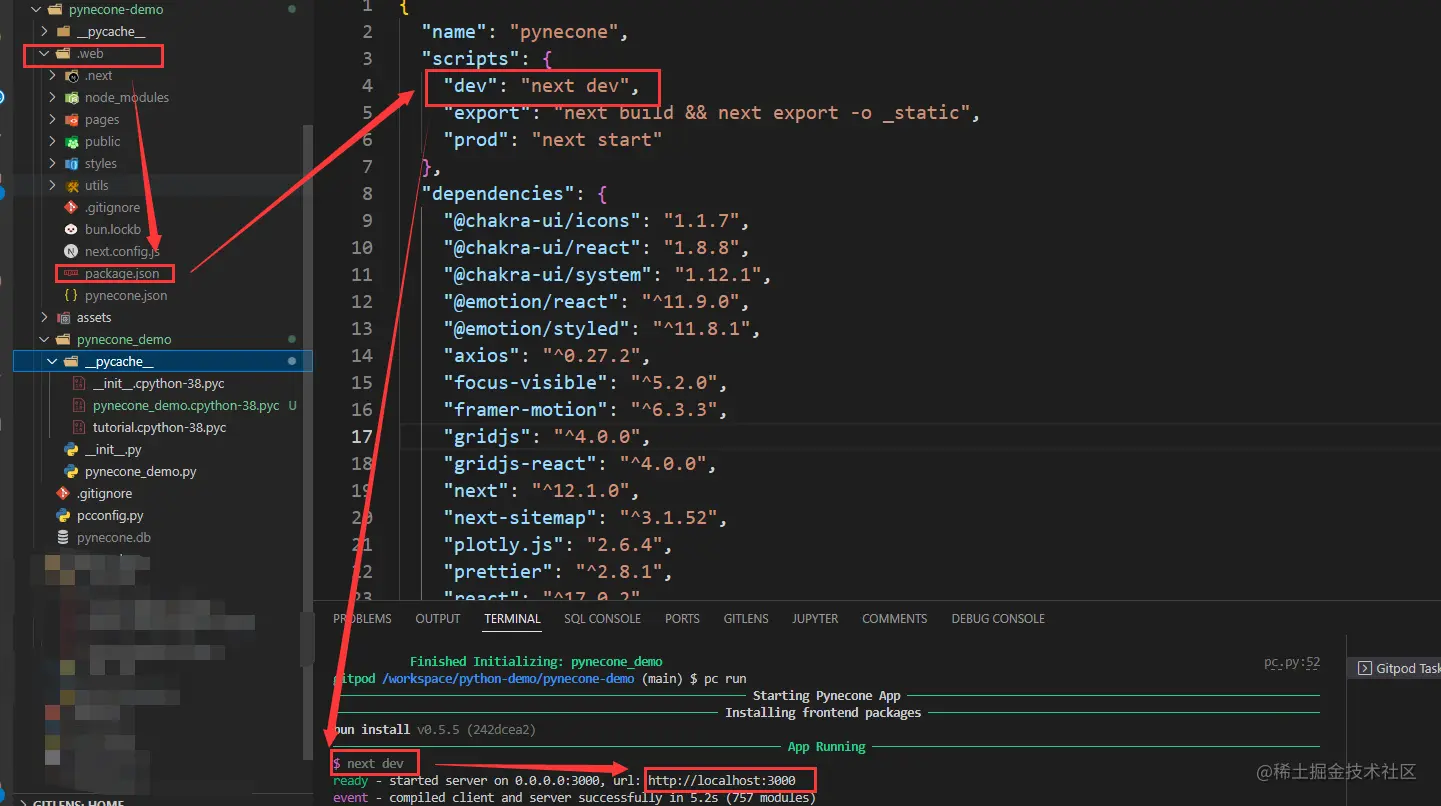Image resolution: width=1441 pixels, height=806 pixels.
Task: Select the collapsed __pycache__ folder above .web
Action: 110,32
